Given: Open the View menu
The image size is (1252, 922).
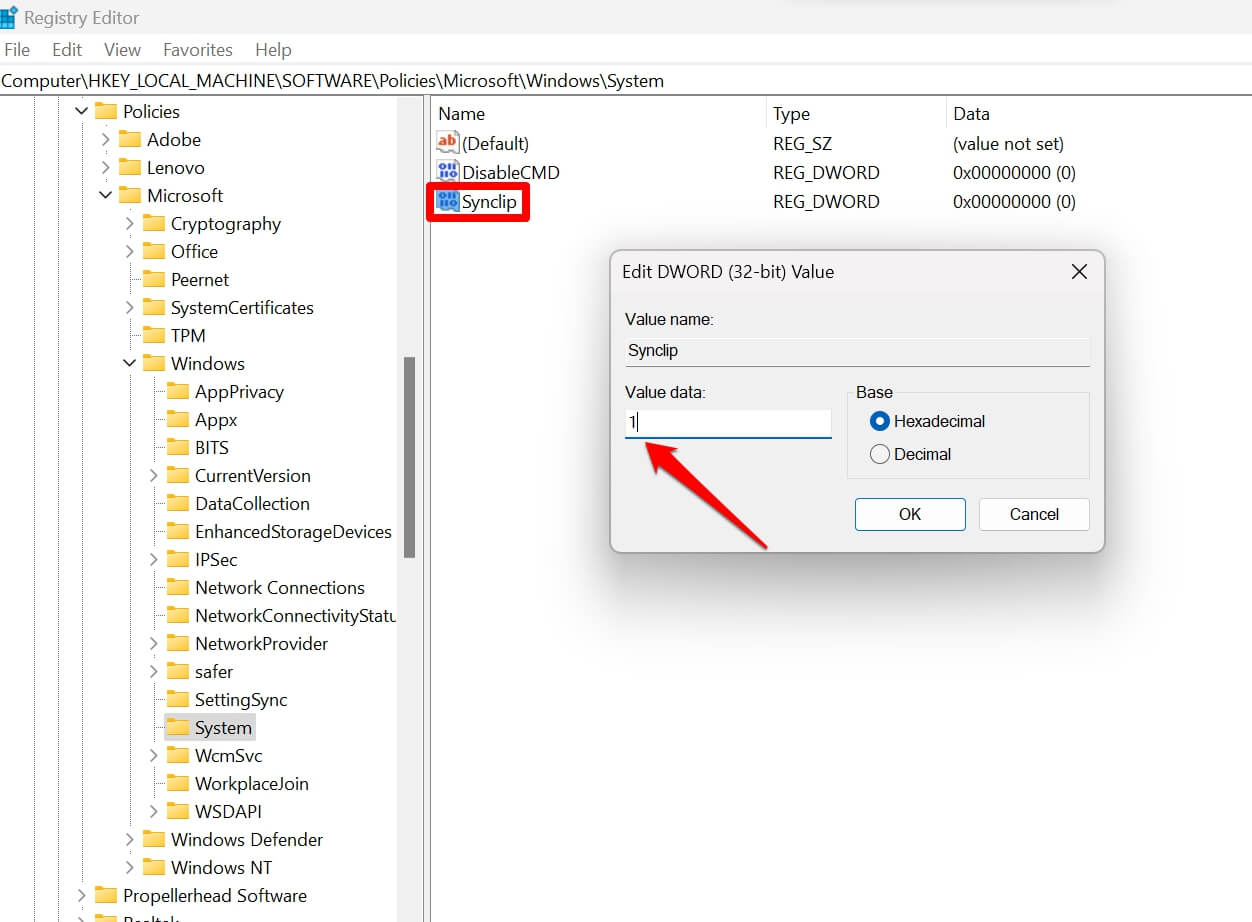Looking at the screenshot, I should click(122, 49).
